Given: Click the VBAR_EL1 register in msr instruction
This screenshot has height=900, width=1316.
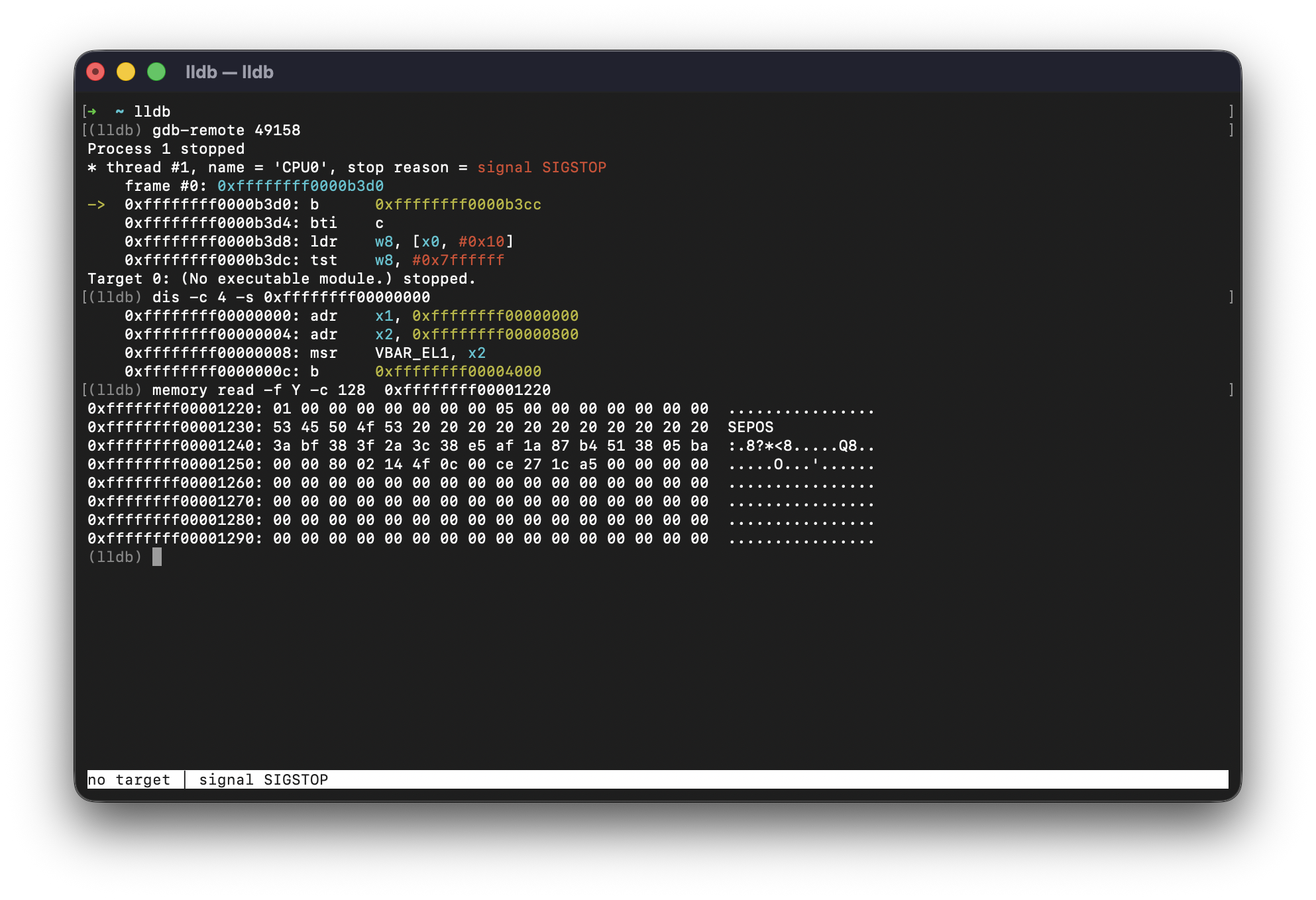Looking at the screenshot, I should [411, 353].
